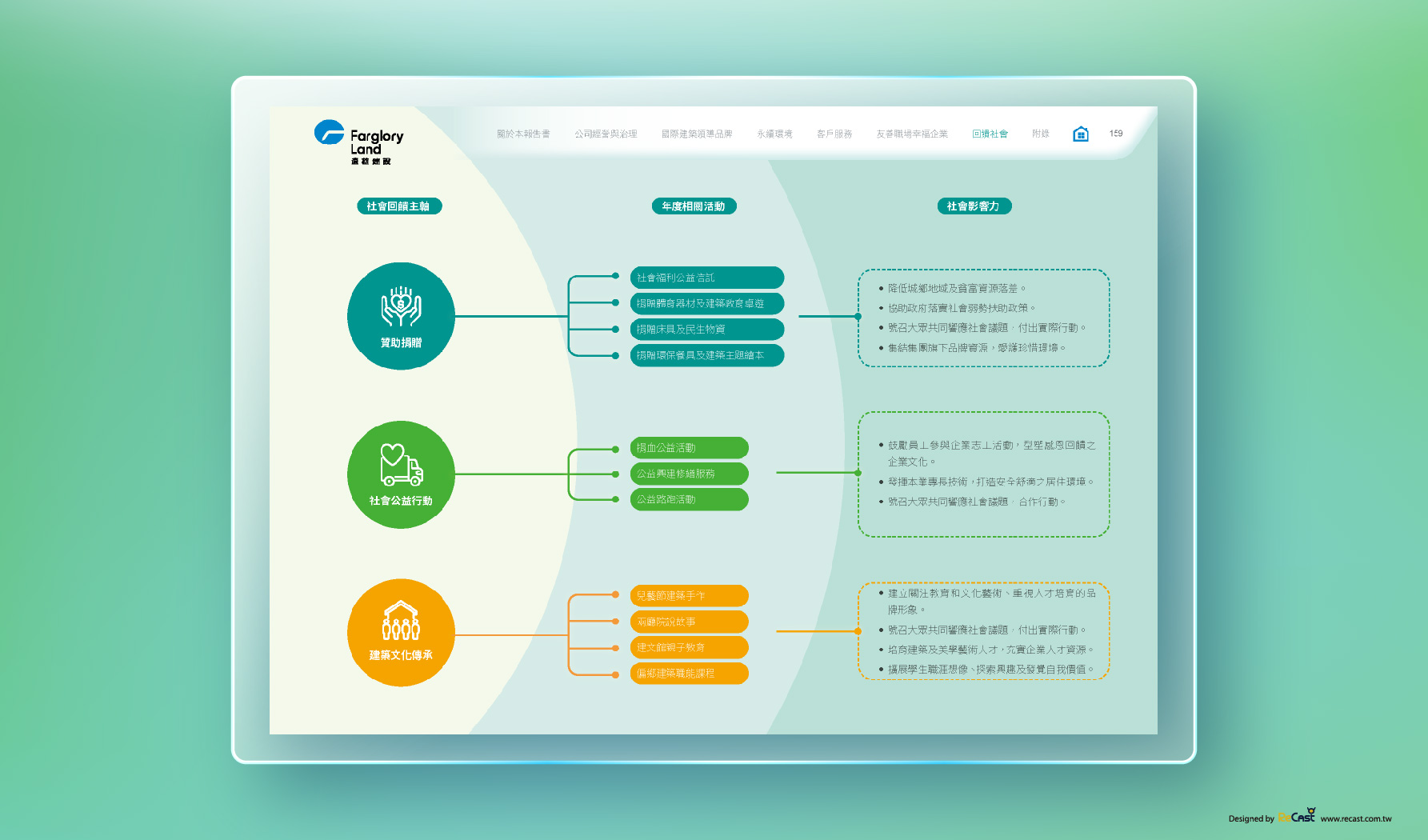The height and width of the screenshot is (840, 1428).
Task: Click the 社會影響力 heading pill
Action: [x=974, y=206]
